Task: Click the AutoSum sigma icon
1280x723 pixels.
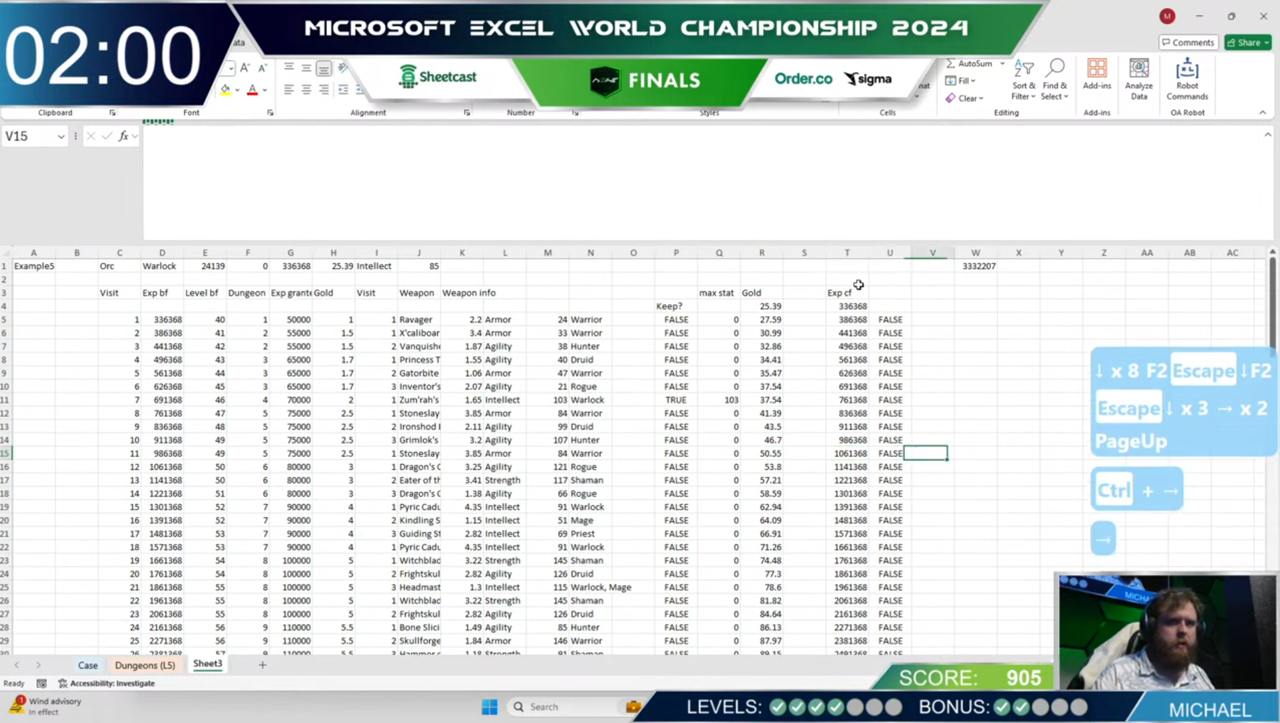Action: [x=950, y=64]
